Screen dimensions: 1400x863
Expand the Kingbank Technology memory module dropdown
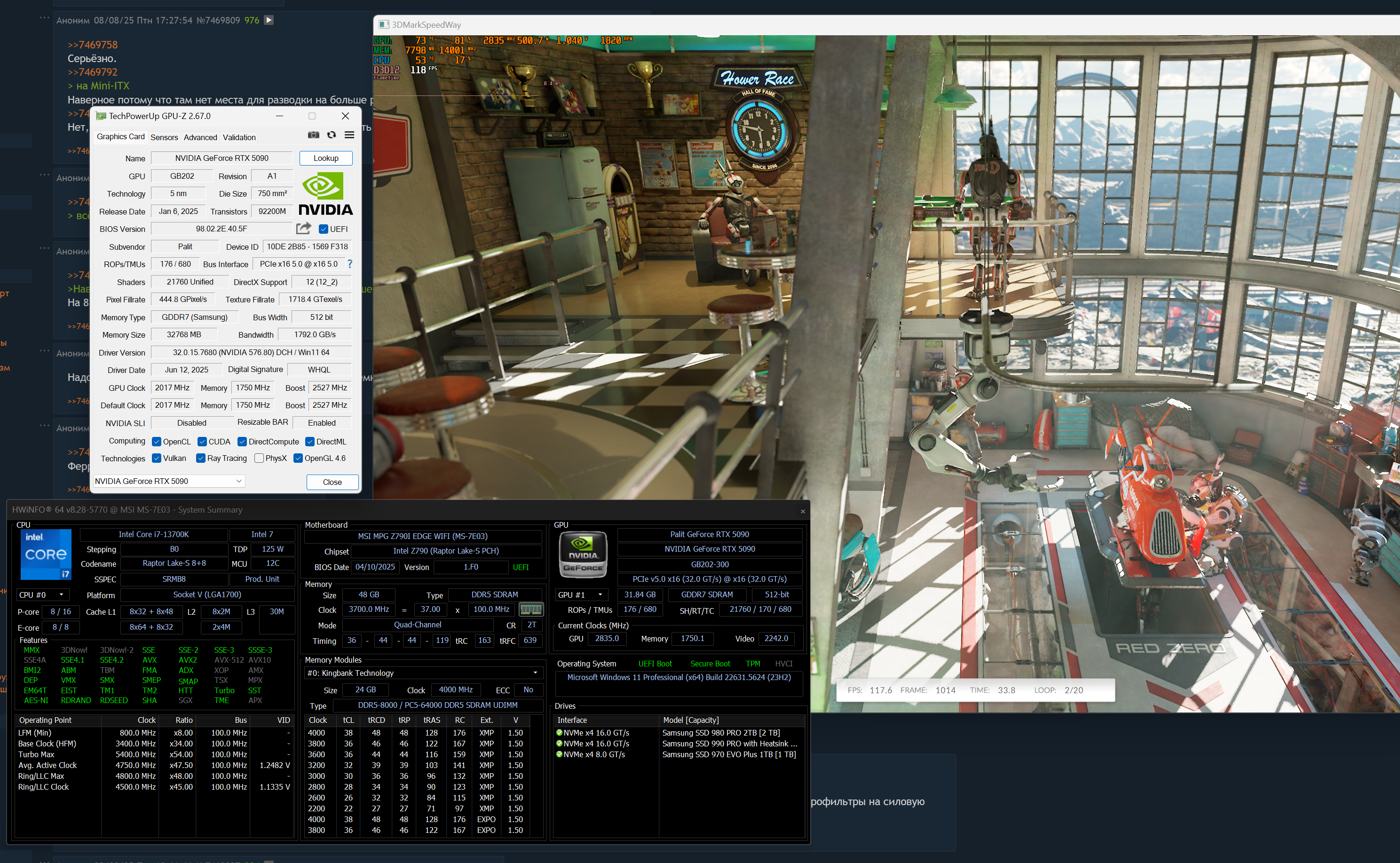[423, 673]
